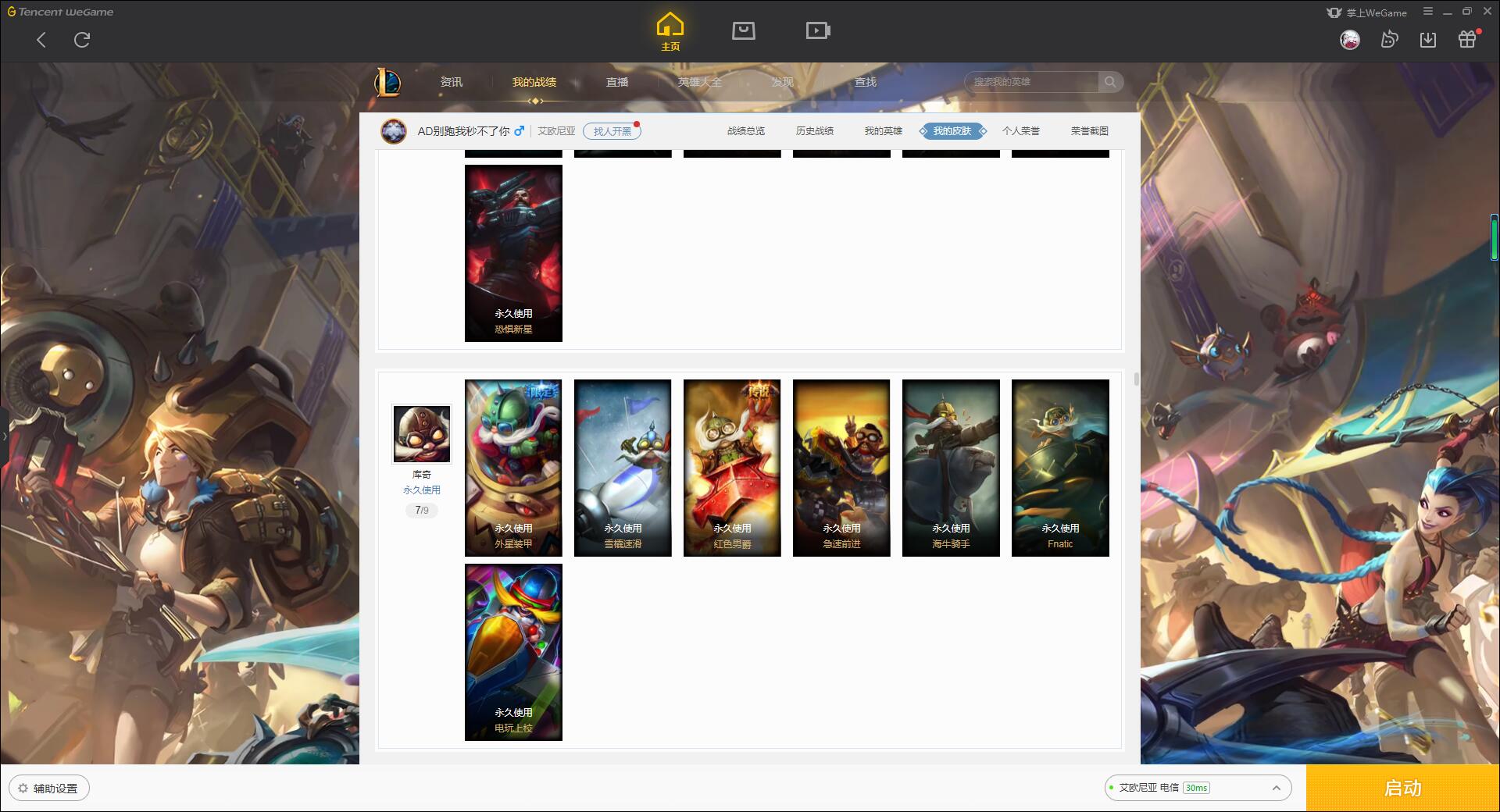
Task: Open the 我的战绩 tab
Action: click(534, 82)
